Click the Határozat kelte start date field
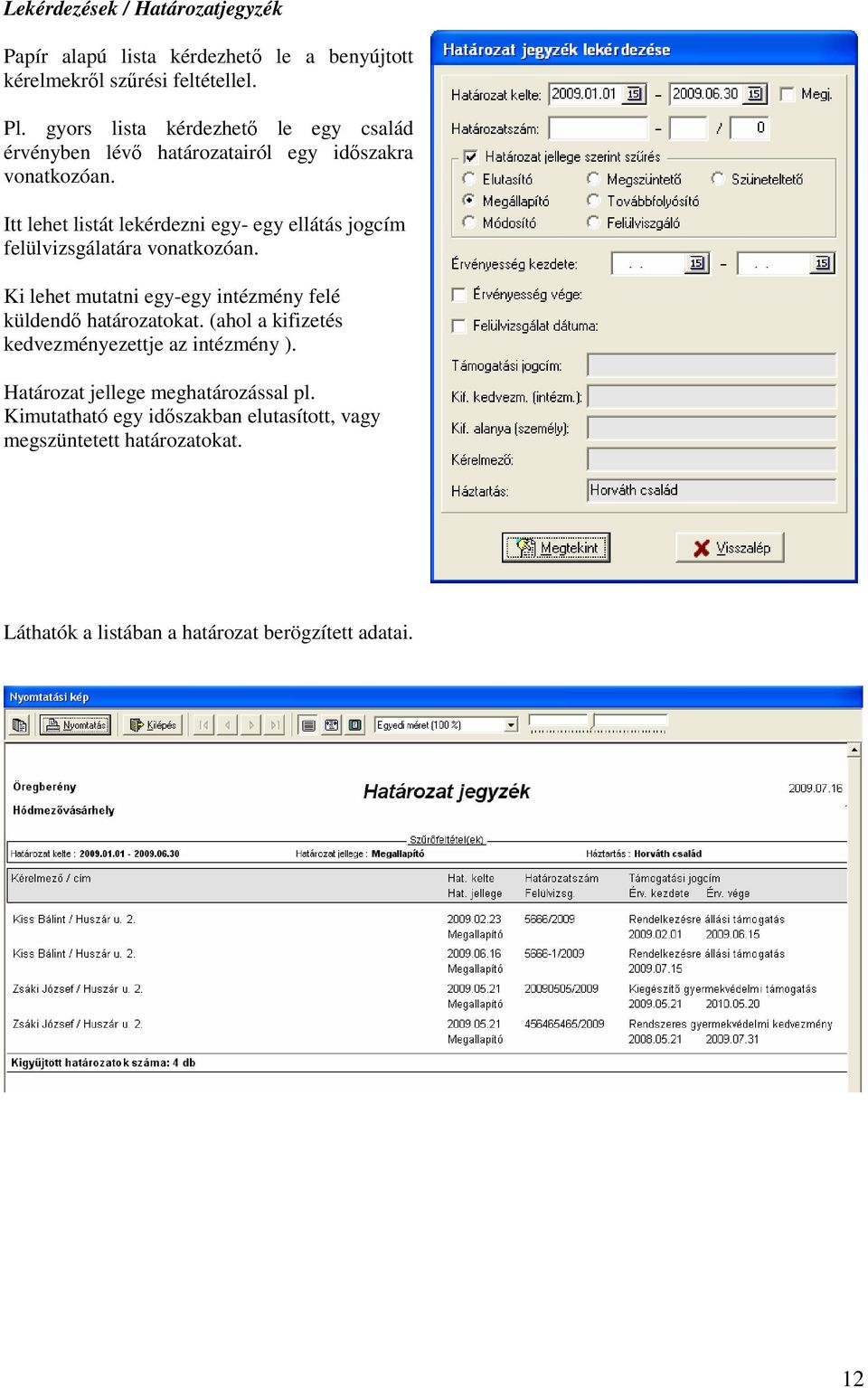This screenshot has height=1388, width=868. pyautogui.click(x=586, y=94)
